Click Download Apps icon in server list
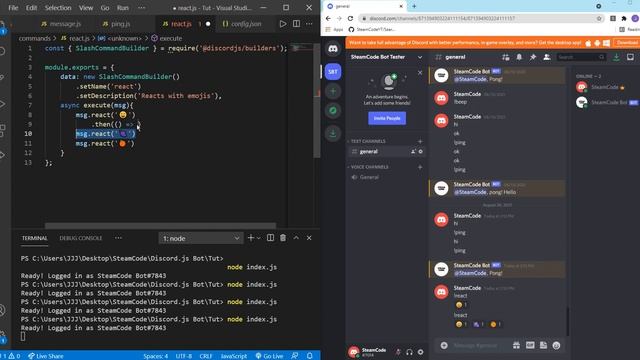Viewport: 640px width, 360px height. pos(333,133)
